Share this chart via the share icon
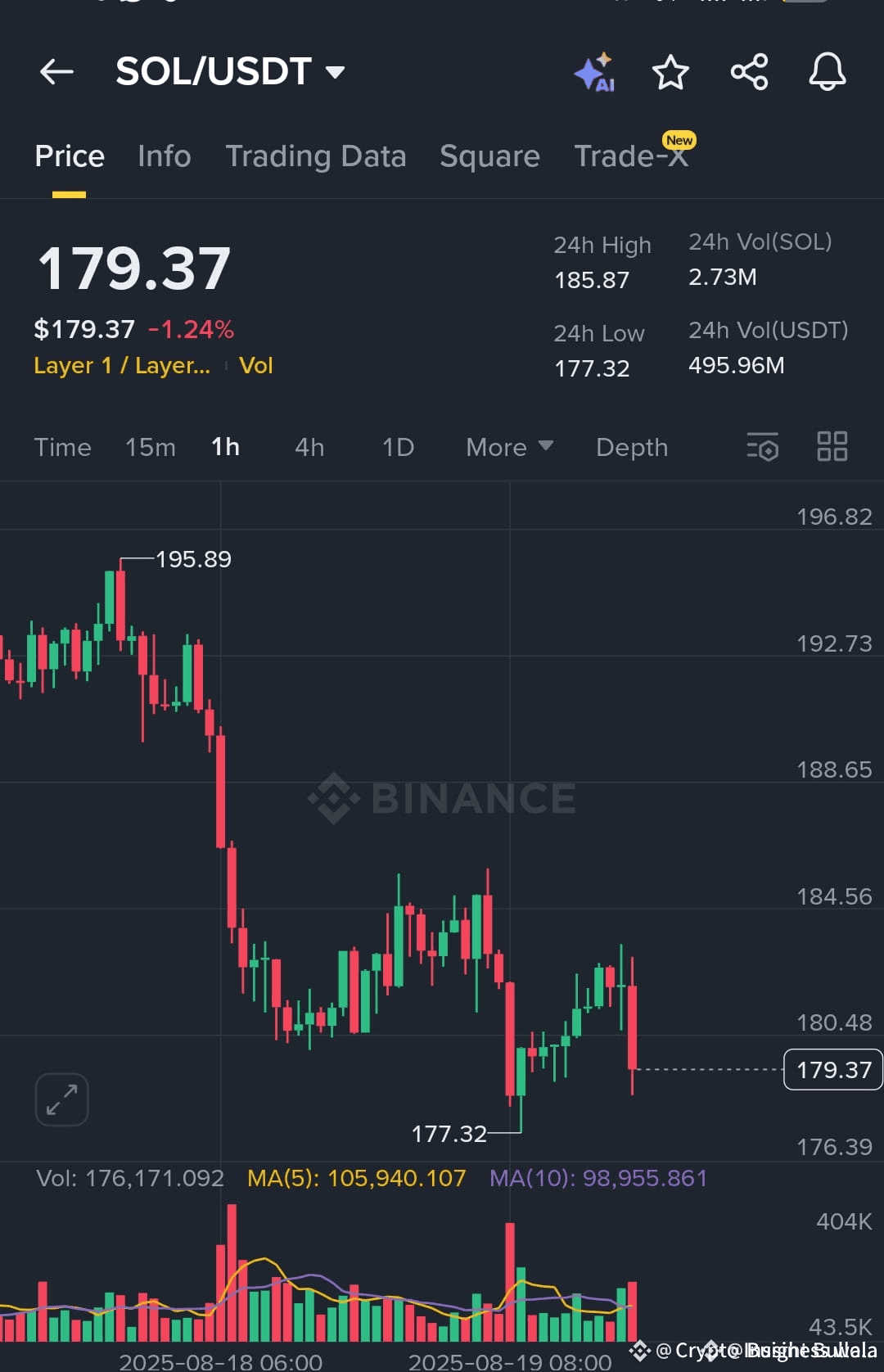This screenshot has width=884, height=1372. coord(749,72)
